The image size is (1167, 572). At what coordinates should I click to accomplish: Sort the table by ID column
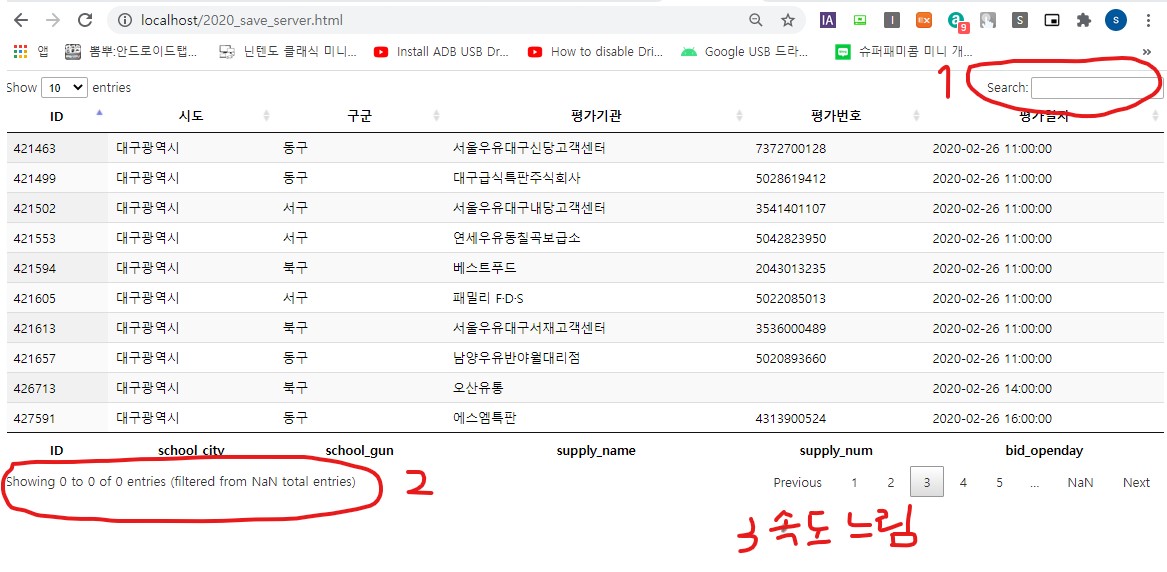point(57,116)
